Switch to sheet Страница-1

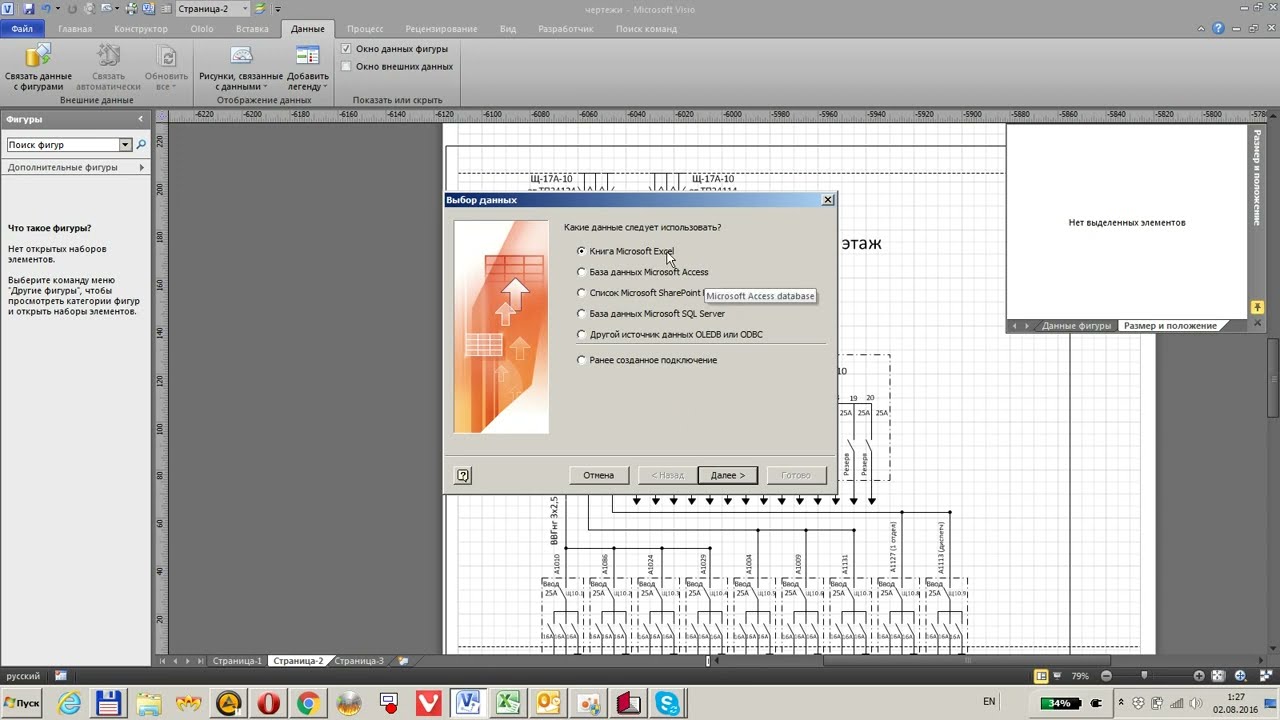(x=236, y=661)
